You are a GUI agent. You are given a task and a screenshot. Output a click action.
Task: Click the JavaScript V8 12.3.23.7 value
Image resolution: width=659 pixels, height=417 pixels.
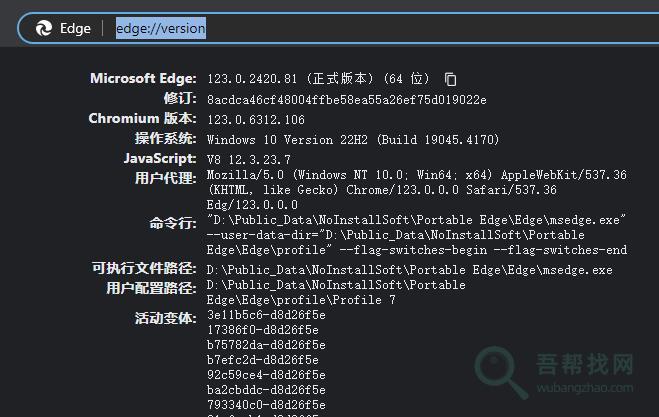(249, 159)
